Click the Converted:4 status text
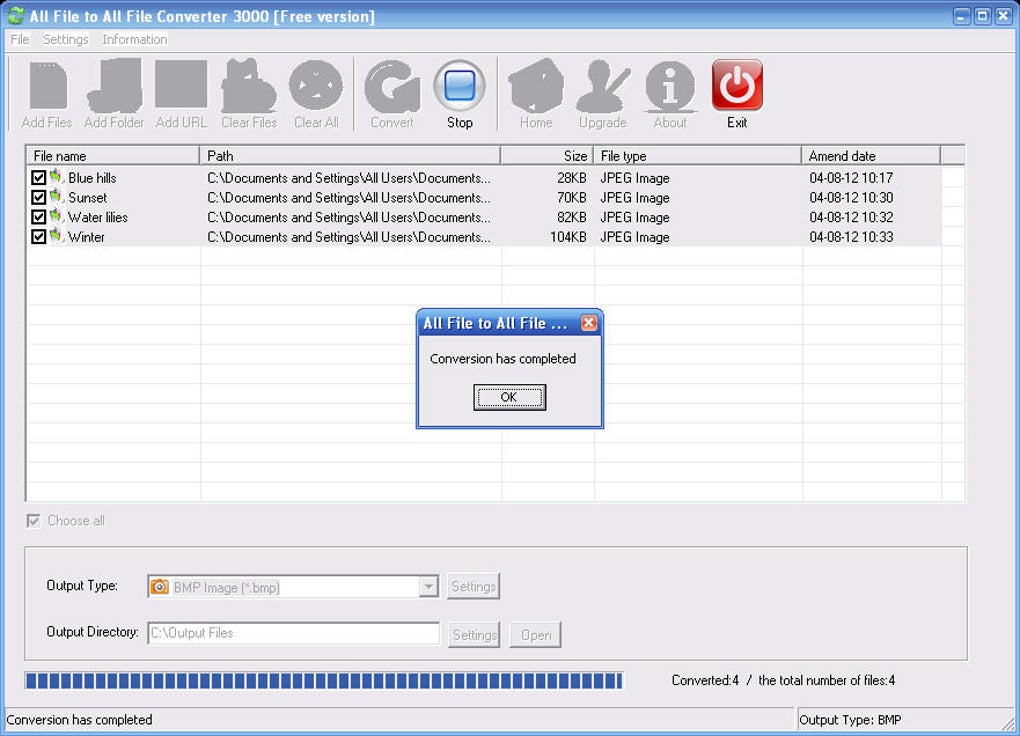The image size is (1020, 736). click(x=705, y=680)
